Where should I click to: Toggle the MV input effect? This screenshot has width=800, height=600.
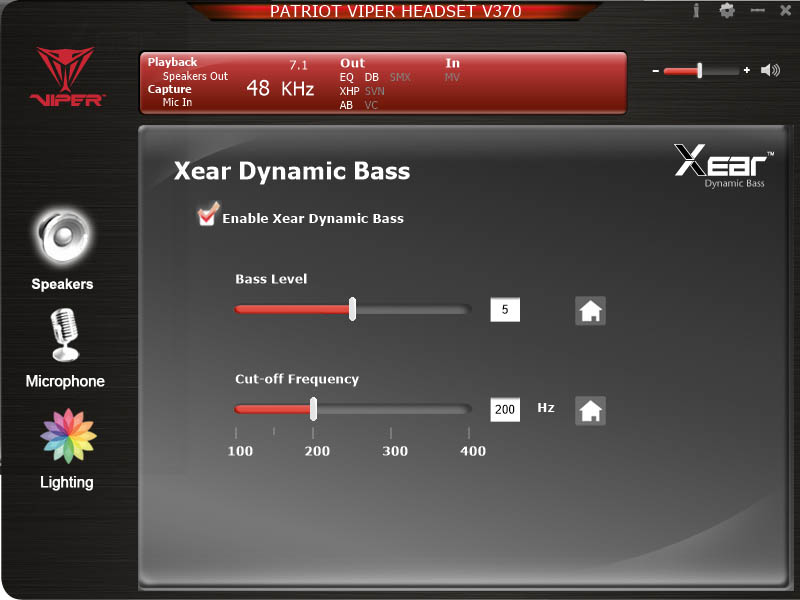(452, 78)
